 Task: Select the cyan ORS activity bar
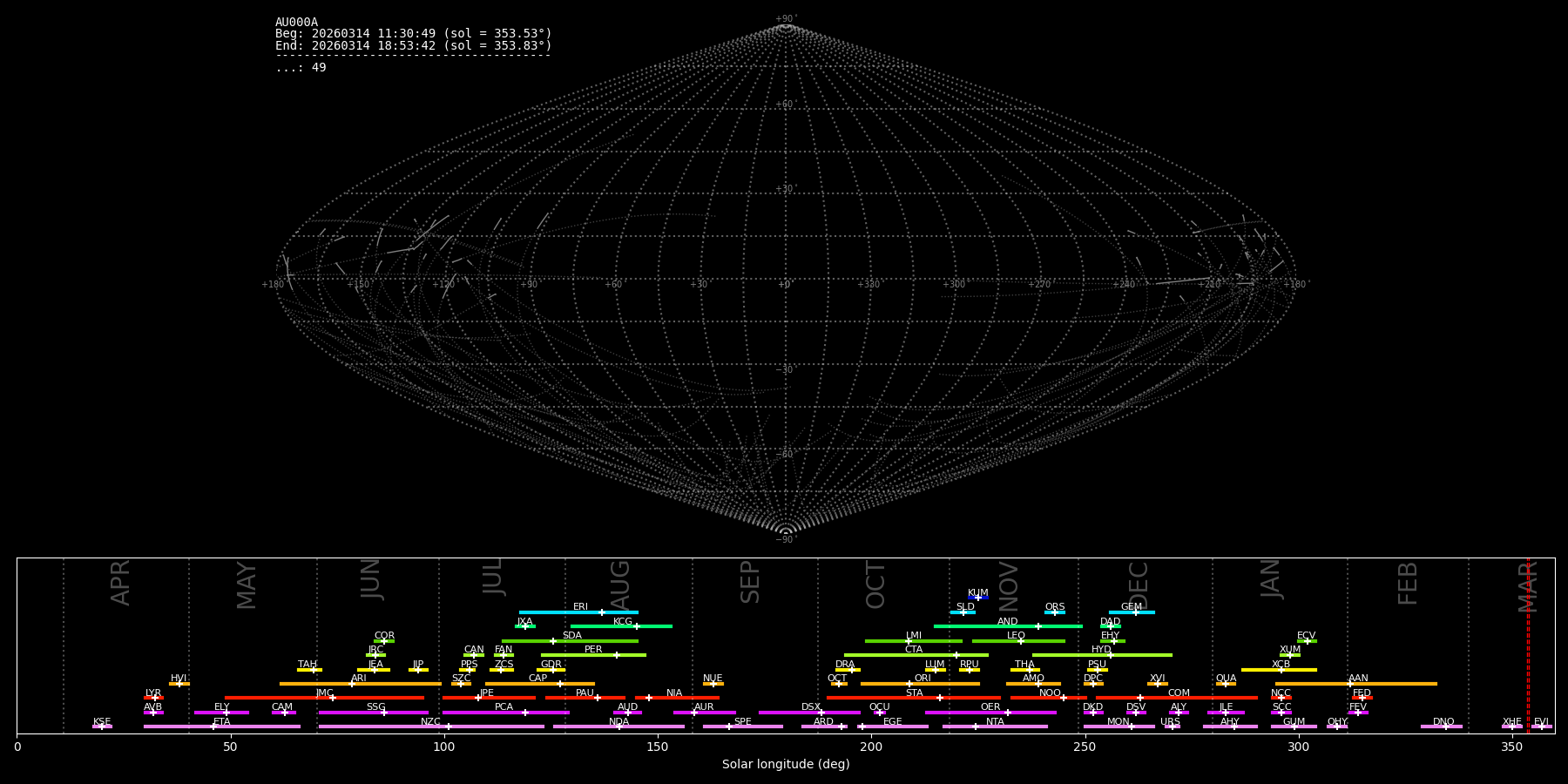[1055, 612]
